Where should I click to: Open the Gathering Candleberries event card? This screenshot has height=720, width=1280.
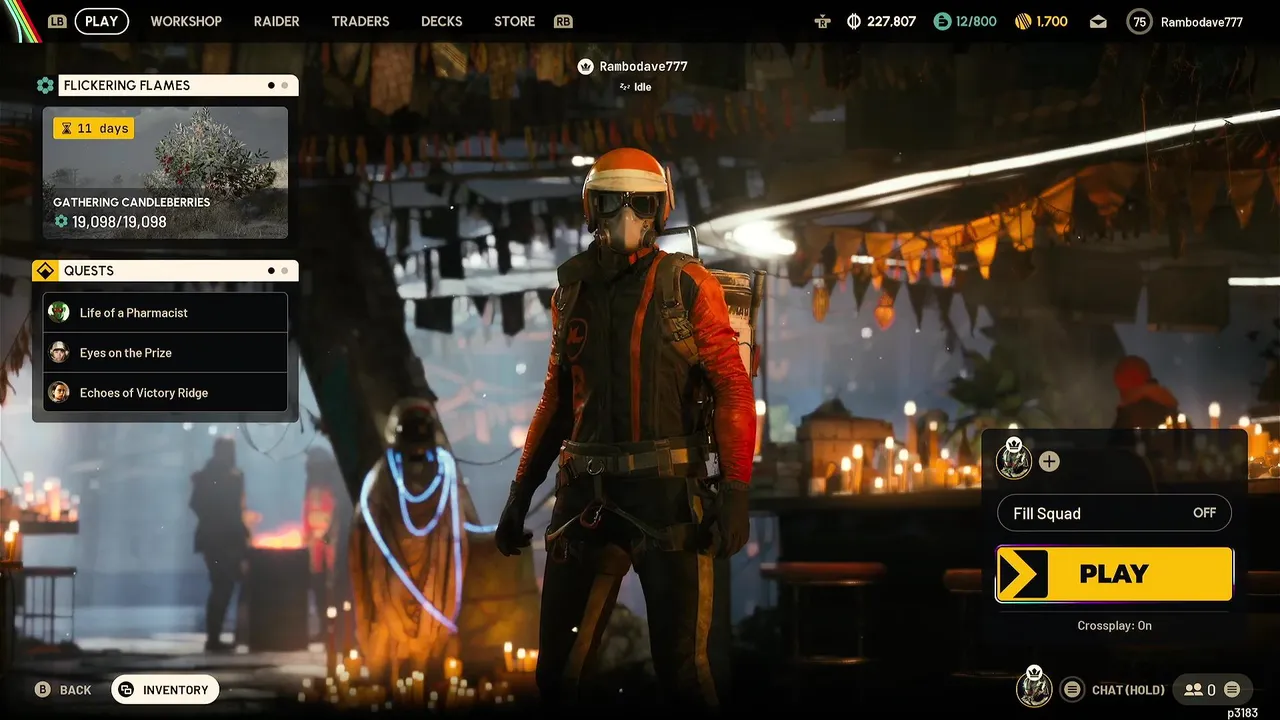[165, 173]
